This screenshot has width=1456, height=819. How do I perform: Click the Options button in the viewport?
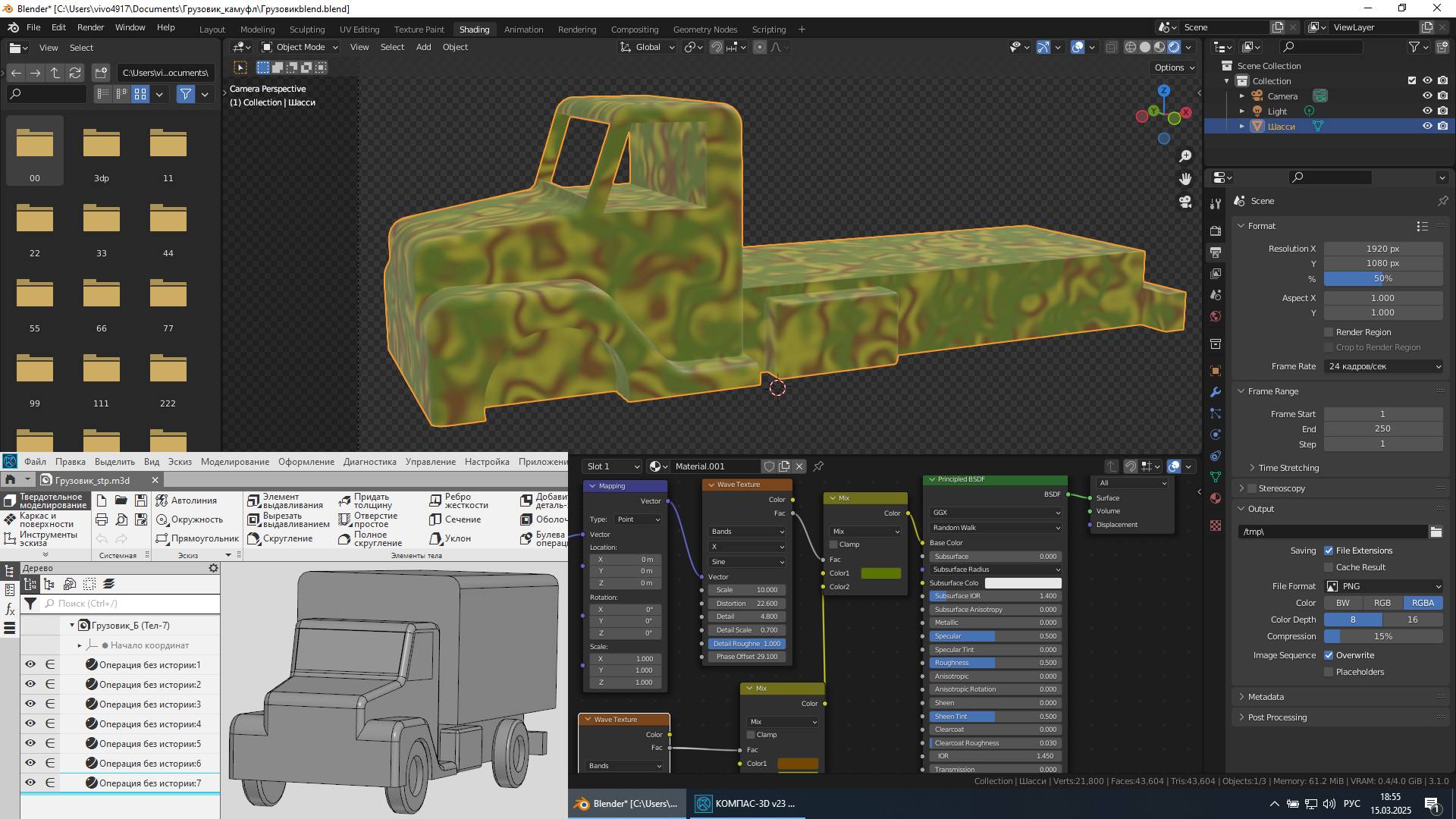coord(1172,67)
